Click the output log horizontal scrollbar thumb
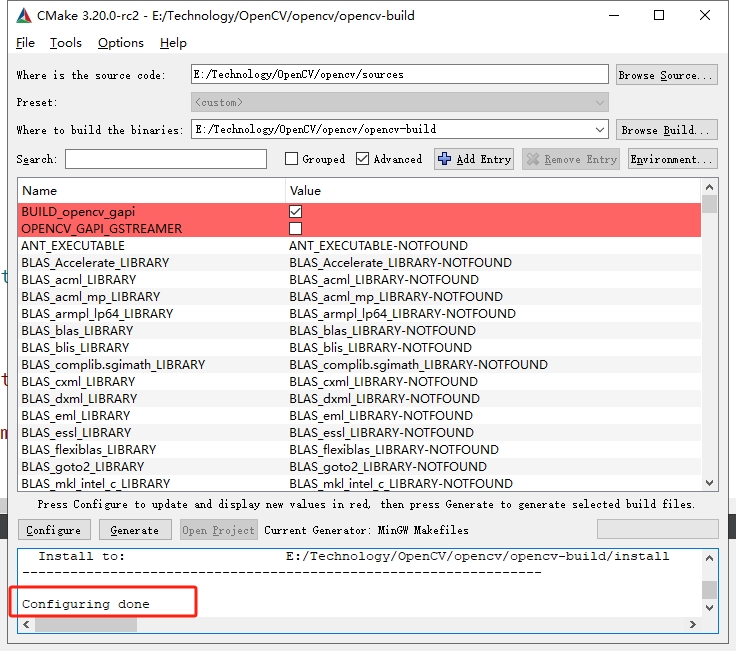 pos(86,624)
